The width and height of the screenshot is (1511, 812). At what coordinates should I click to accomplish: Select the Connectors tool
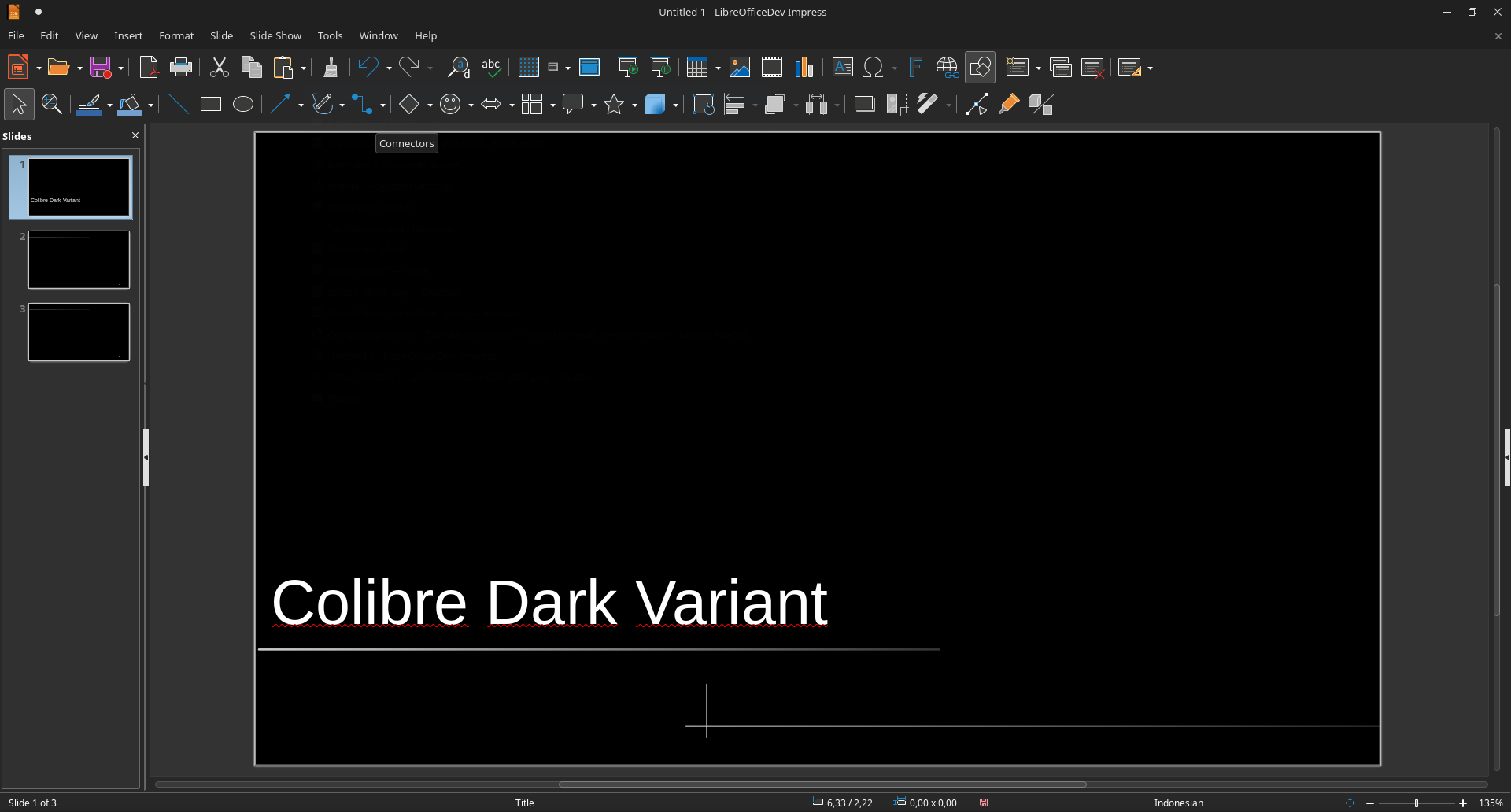click(x=362, y=105)
